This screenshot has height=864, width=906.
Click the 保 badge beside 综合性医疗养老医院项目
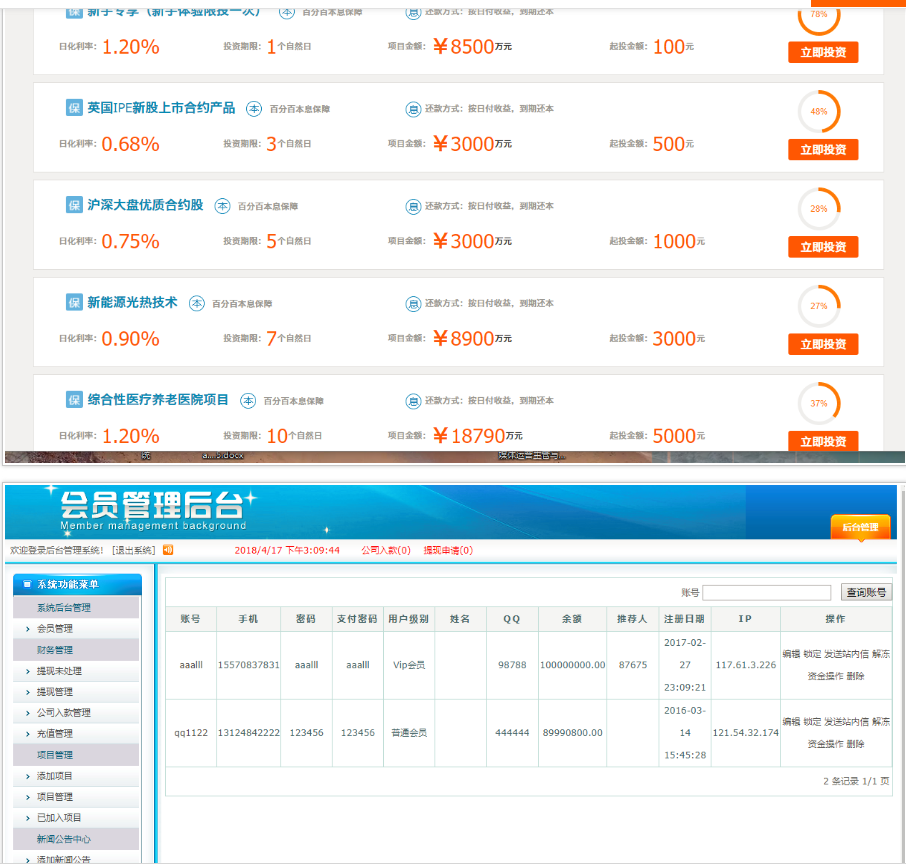pyautogui.click(x=74, y=400)
